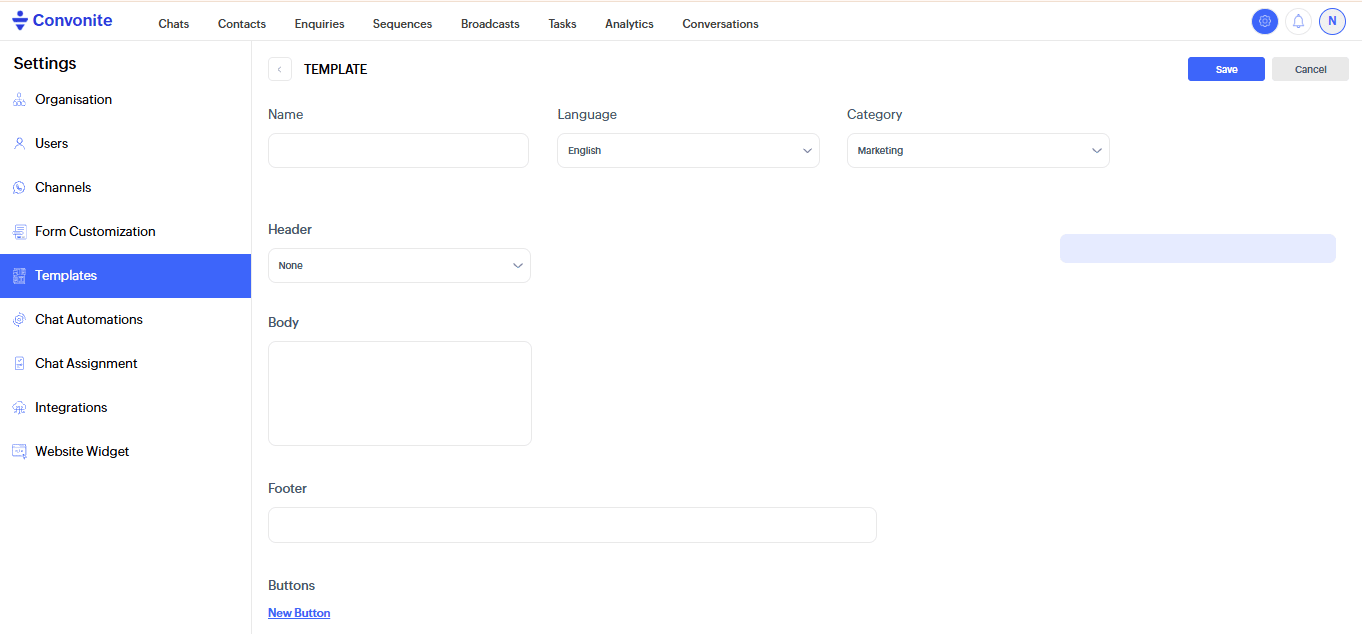Select Website Widget settings
Screen dimensions: 1362x634
[125, 452]
